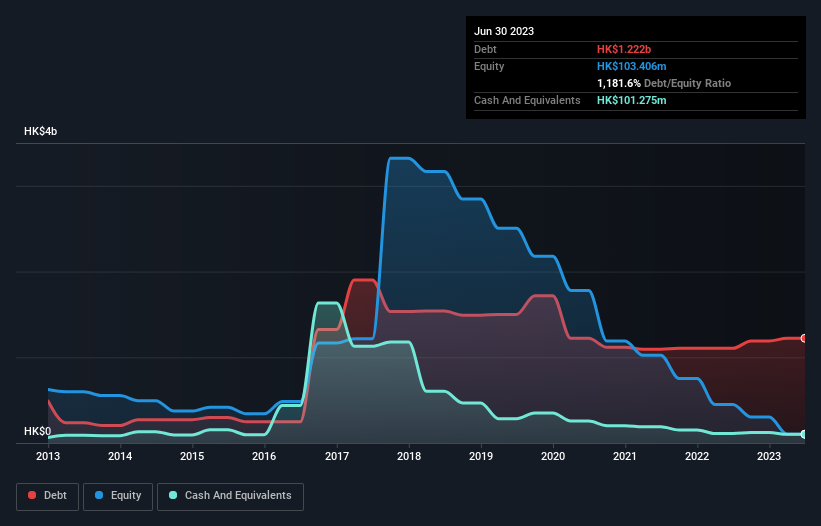Click the 2020 x-axis label
This screenshot has width=821, height=526.
tap(553, 456)
